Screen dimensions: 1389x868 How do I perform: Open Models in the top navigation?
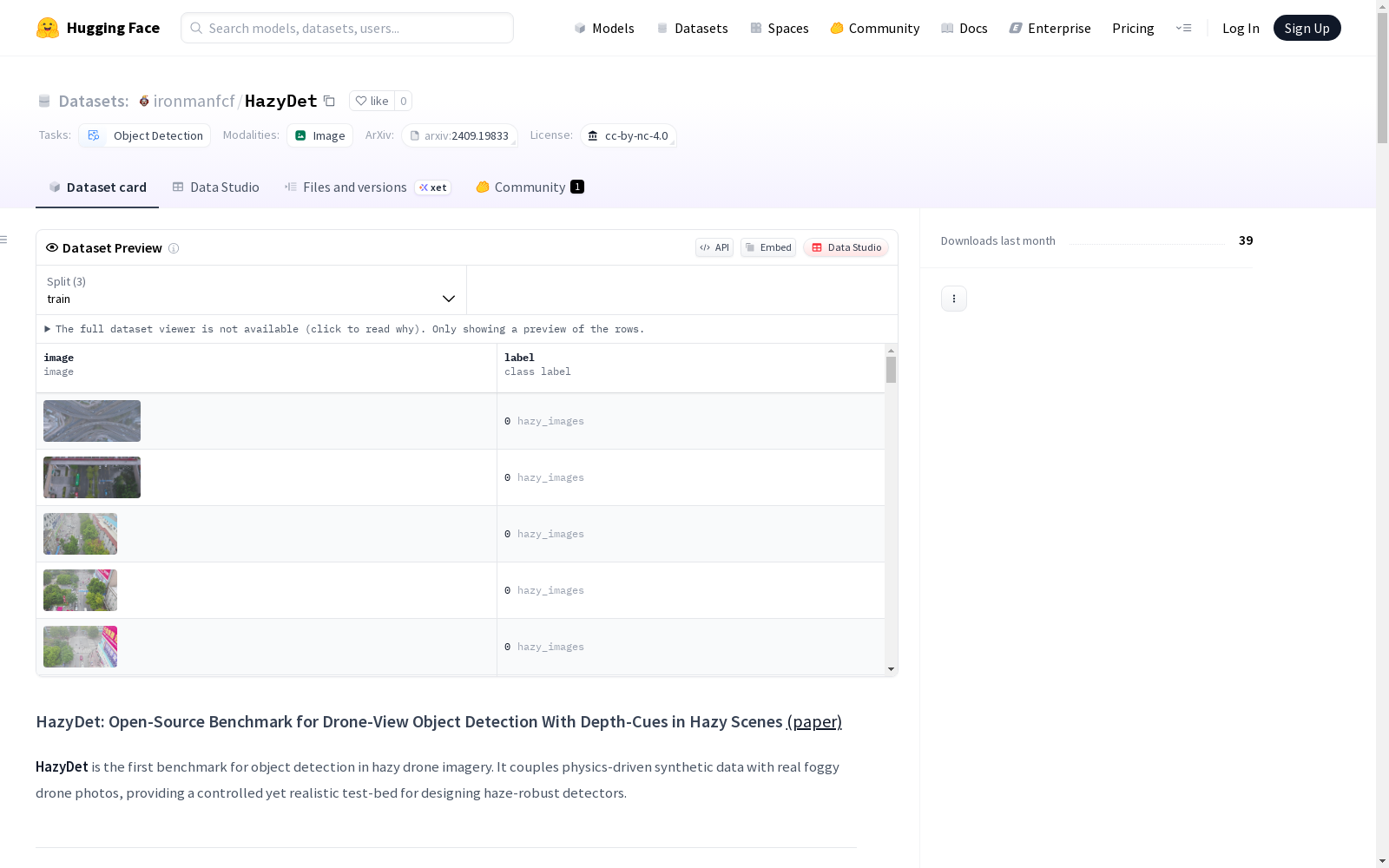point(604,28)
